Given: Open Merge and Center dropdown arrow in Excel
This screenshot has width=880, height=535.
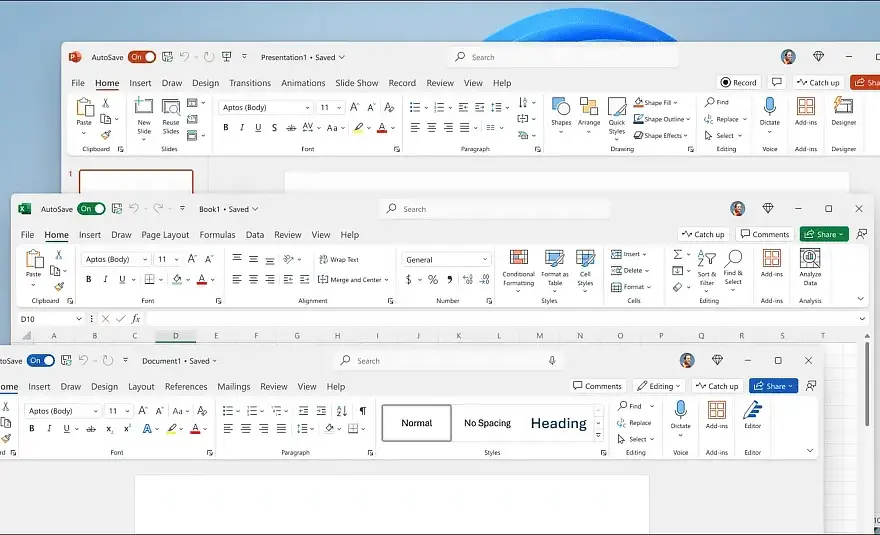Looking at the screenshot, I should pos(387,280).
